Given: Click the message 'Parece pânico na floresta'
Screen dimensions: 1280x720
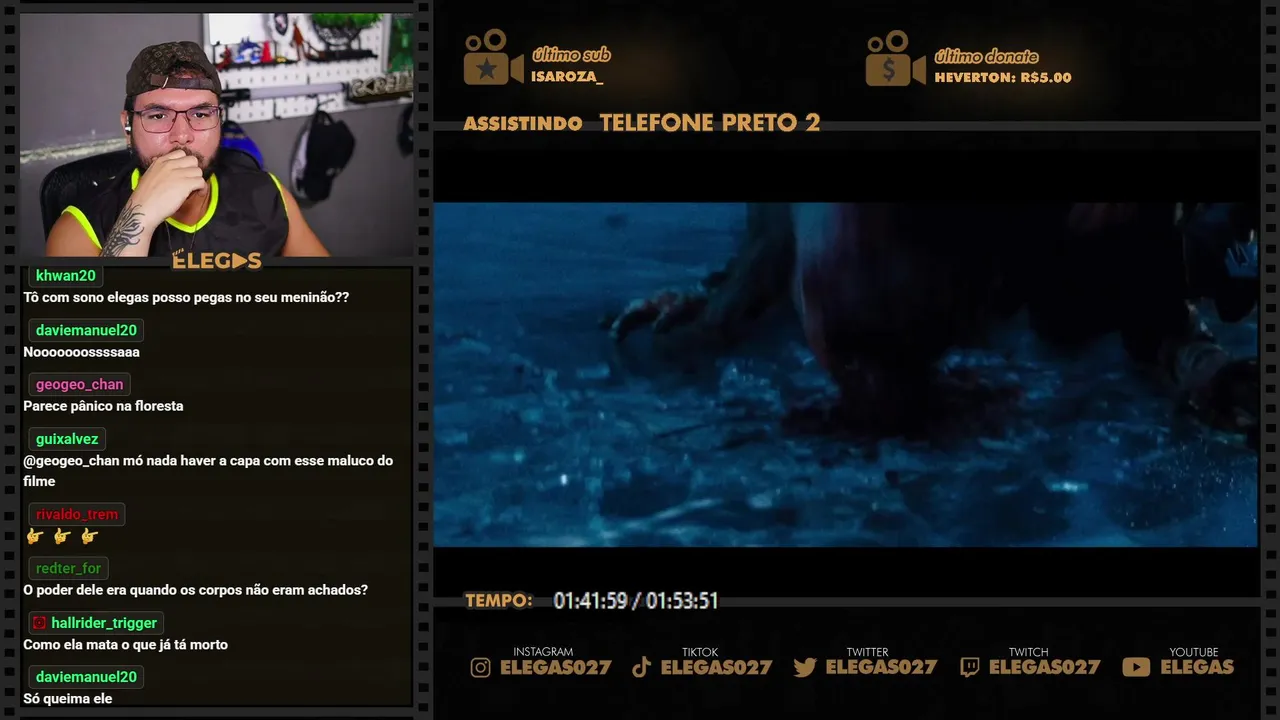Looking at the screenshot, I should tap(103, 406).
